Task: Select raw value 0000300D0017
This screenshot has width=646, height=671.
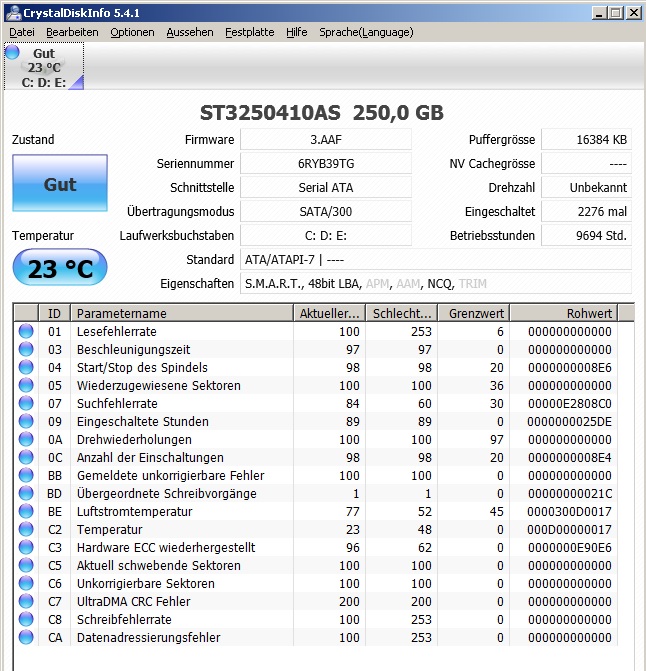Action: (569, 511)
